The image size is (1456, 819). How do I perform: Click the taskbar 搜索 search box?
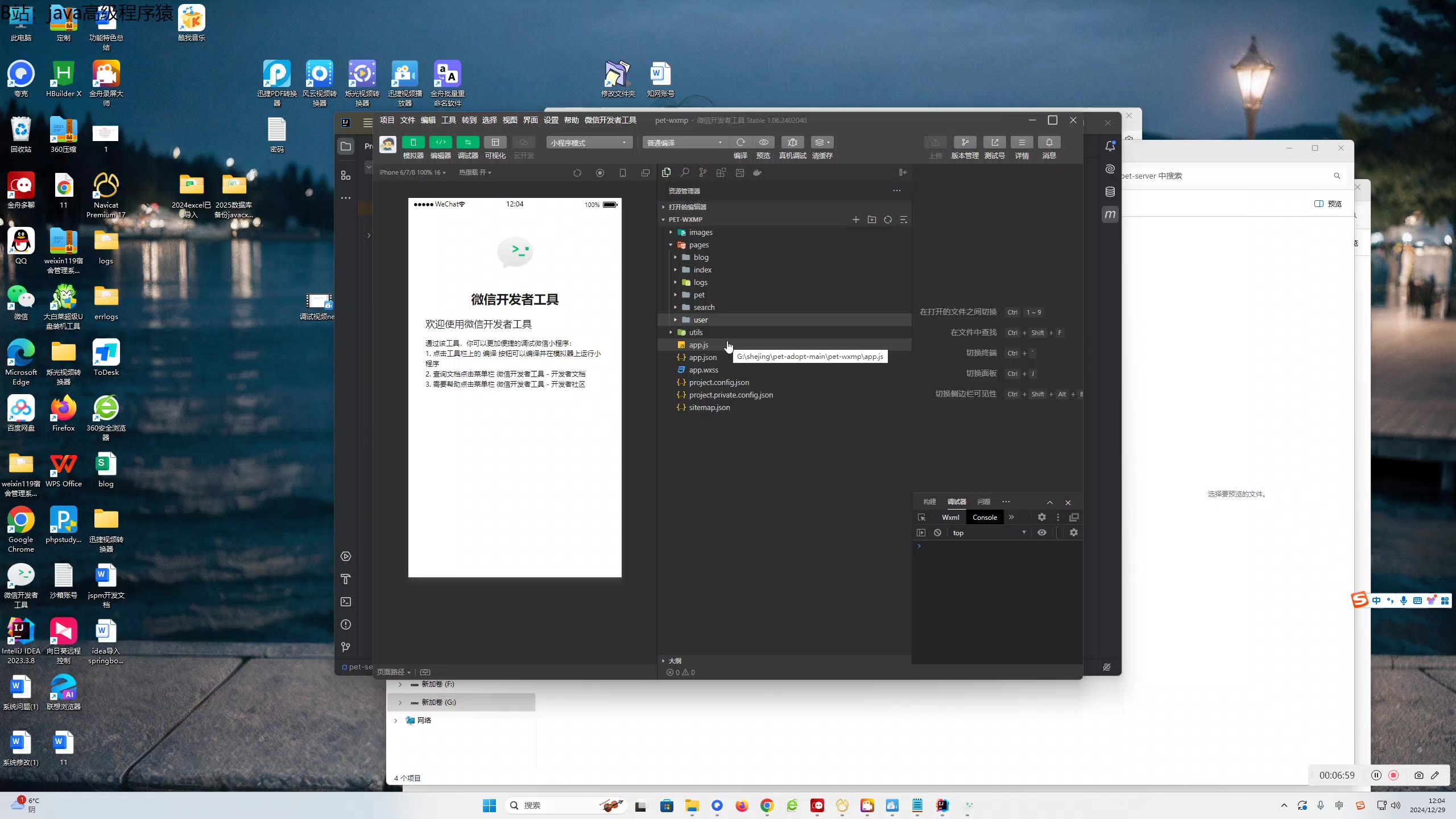pyautogui.click(x=566, y=805)
